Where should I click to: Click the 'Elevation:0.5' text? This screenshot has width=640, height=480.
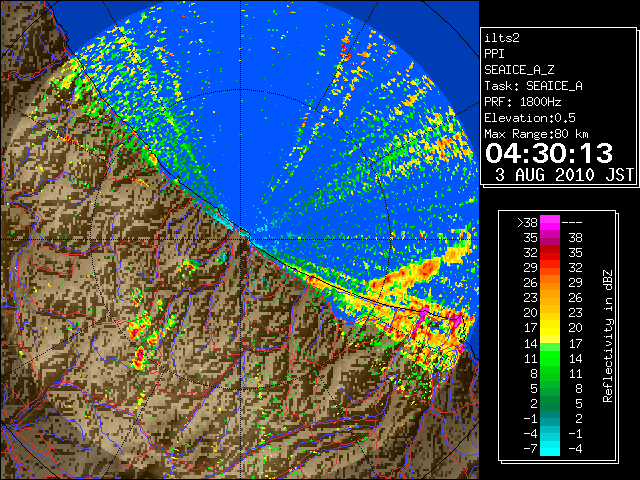pyautogui.click(x=530, y=118)
